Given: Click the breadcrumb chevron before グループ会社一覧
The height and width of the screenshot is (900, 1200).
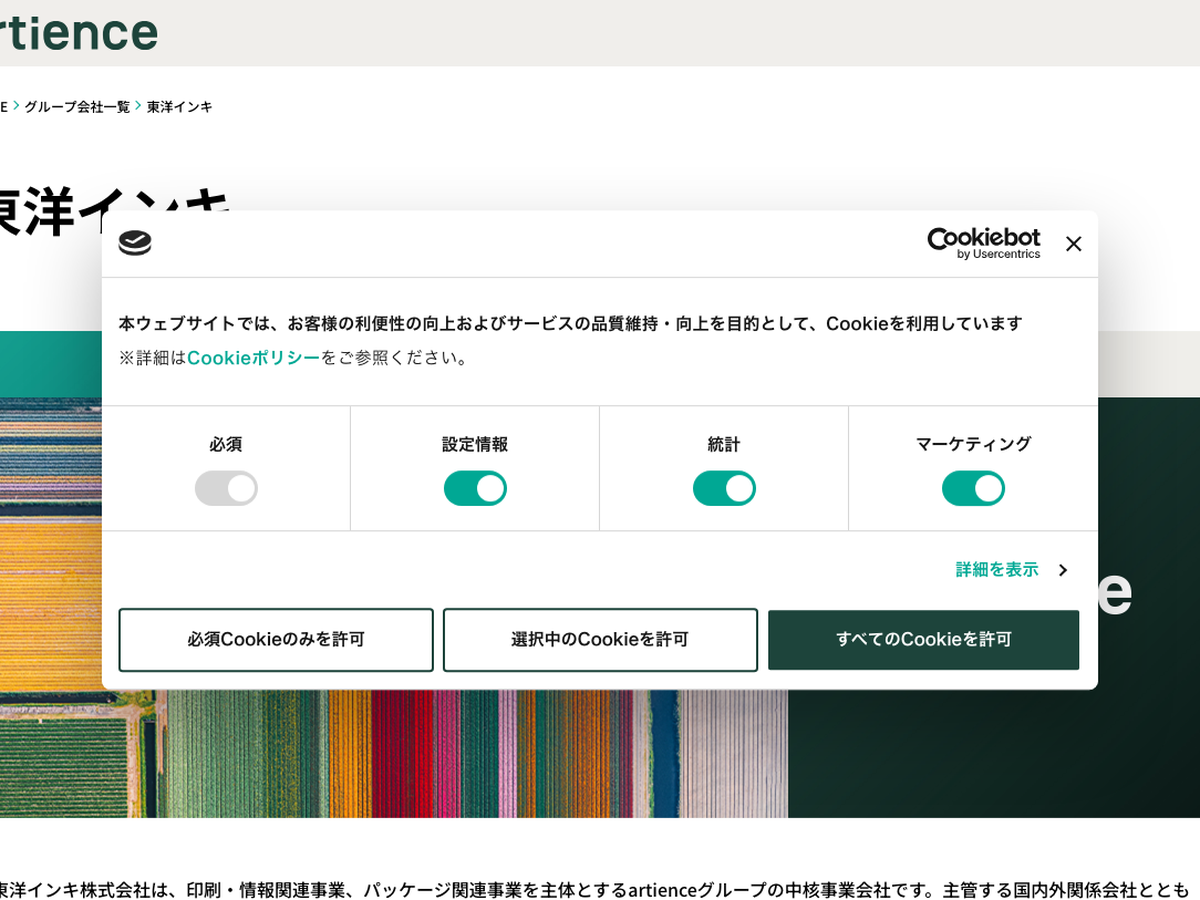Looking at the screenshot, I should coord(16,106).
